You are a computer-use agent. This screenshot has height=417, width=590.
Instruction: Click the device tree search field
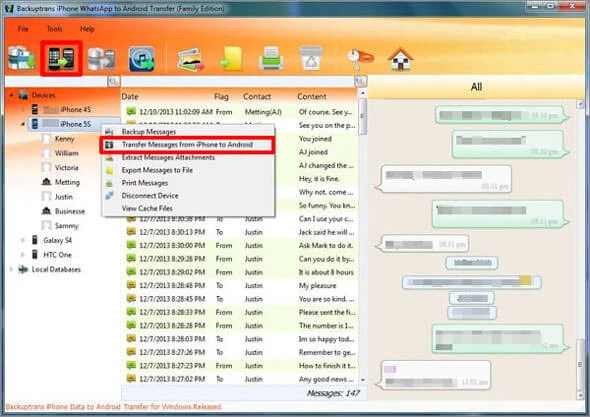(x=56, y=81)
